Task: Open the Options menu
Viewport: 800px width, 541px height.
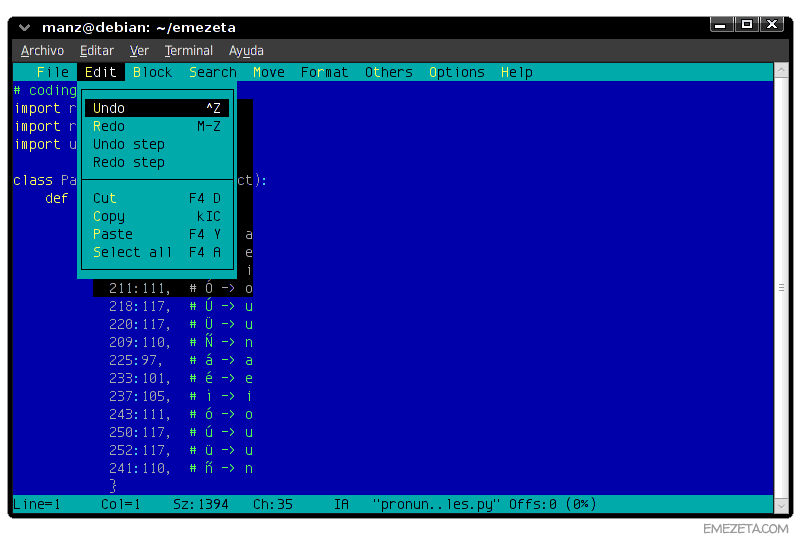Action: 457,72
